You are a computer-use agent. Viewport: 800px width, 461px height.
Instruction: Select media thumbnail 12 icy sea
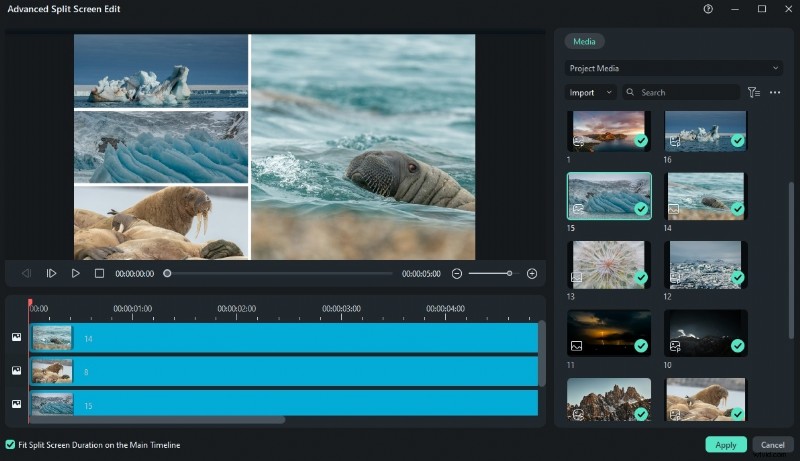pos(706,264)
